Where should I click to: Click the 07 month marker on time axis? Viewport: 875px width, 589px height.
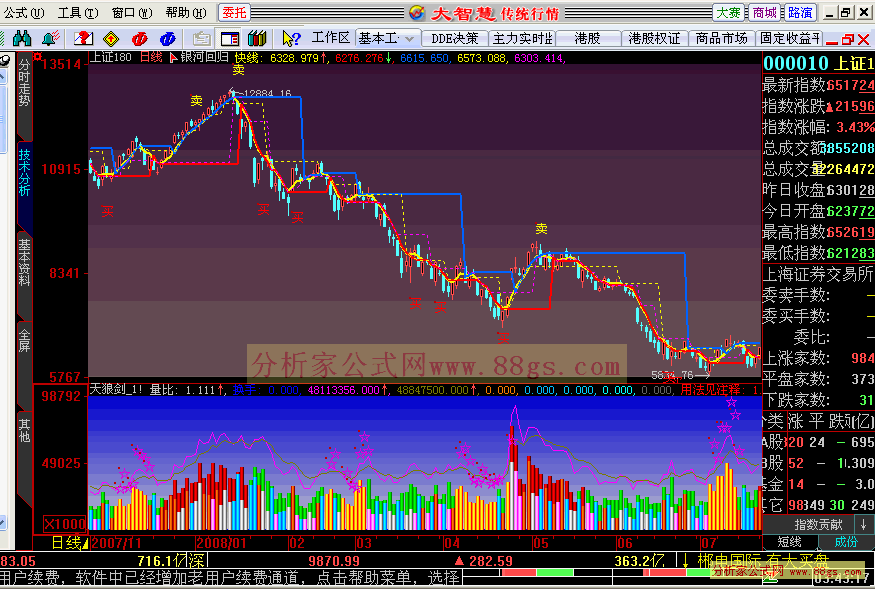tap(709, 543)
